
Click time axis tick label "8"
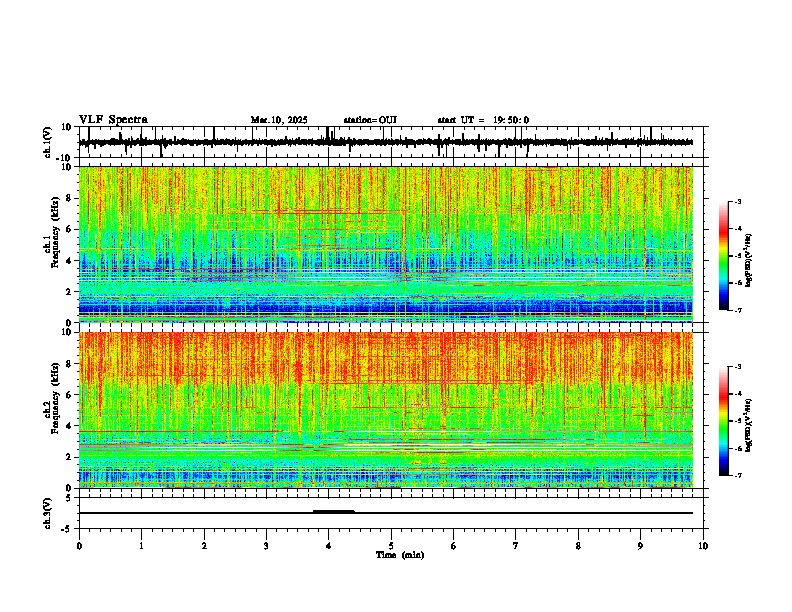578,546
